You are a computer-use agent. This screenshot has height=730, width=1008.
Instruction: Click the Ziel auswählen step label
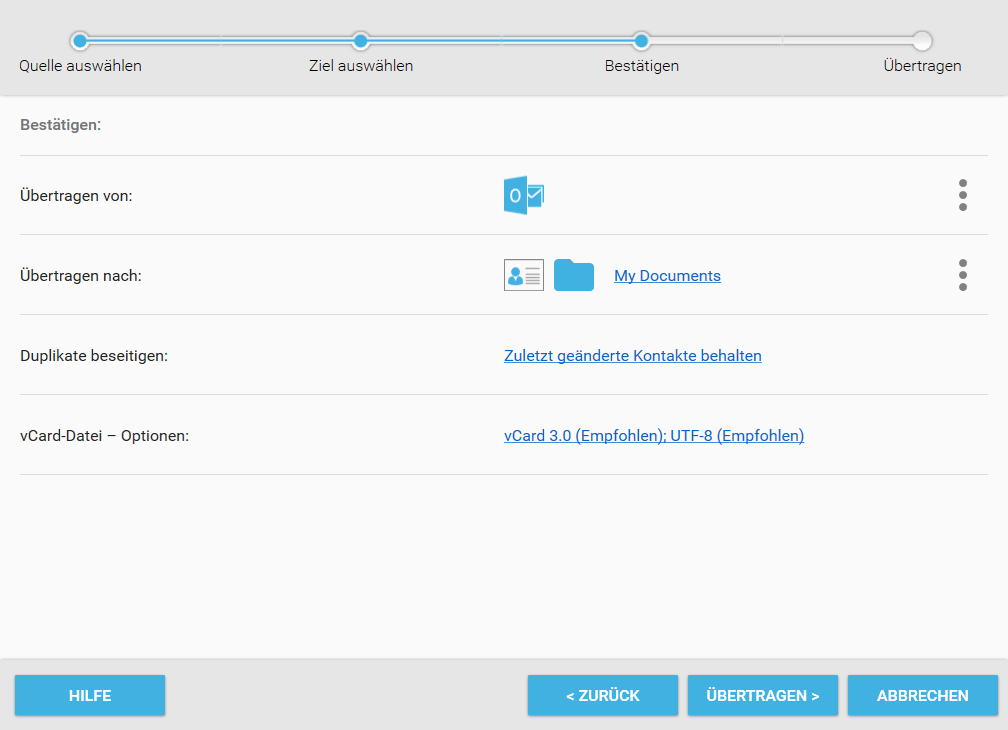click(x=361, y=66)
